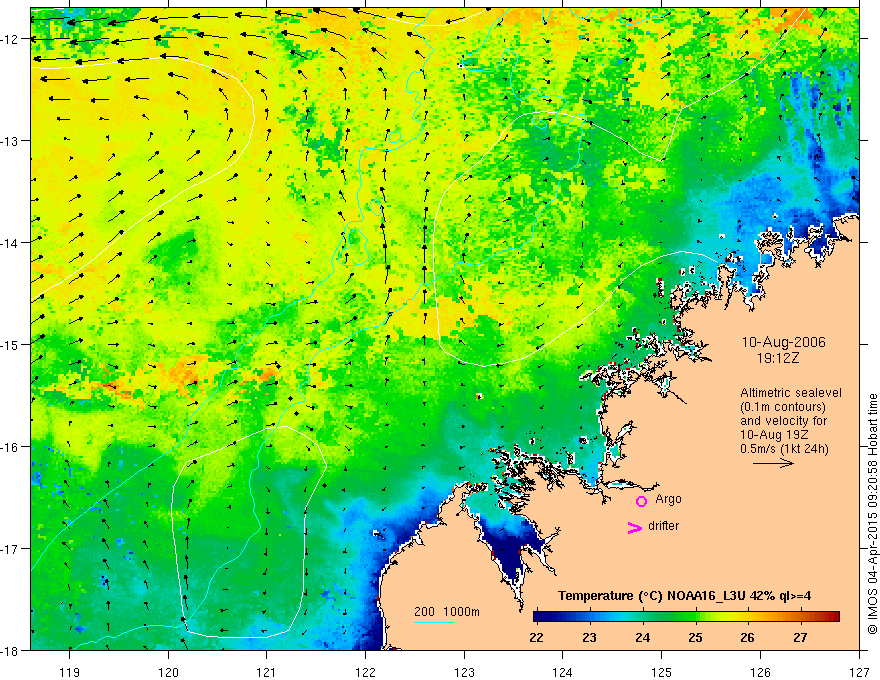Image resolution: width=880 pixels, height=680 pixels.
Task: Select the time label 19:12Z
Action: [777, 358]
